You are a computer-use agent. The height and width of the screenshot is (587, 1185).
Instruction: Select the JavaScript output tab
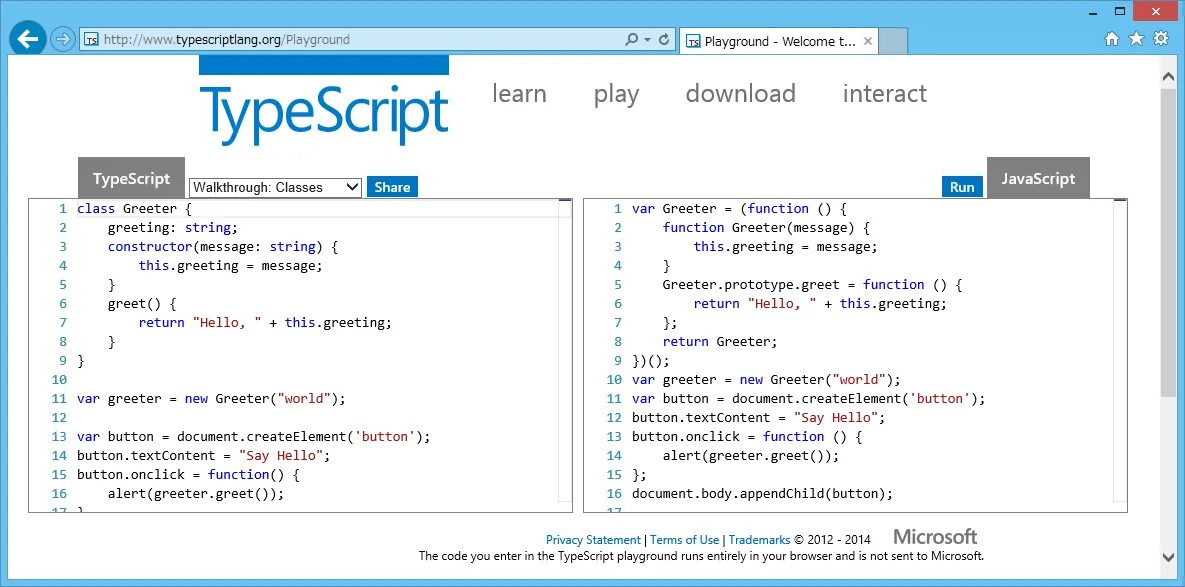click(x=1038, y=178)
